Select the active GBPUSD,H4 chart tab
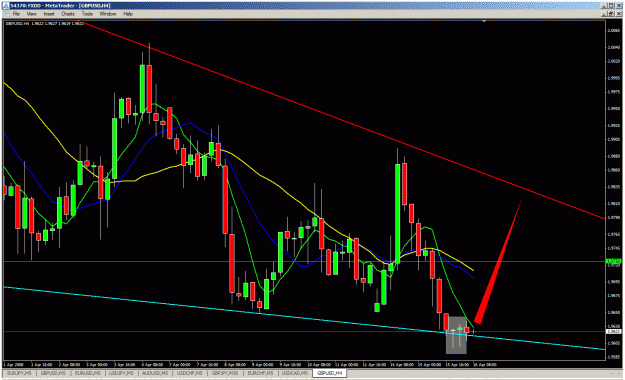 (330, 373)
